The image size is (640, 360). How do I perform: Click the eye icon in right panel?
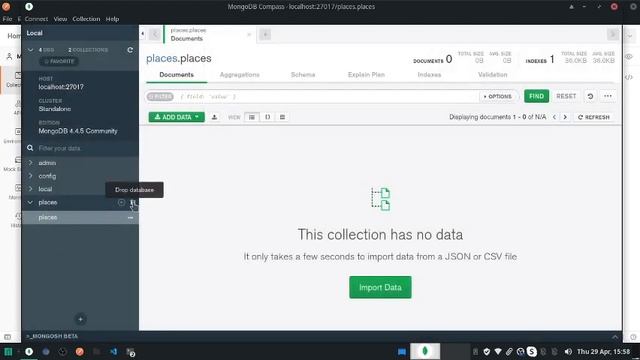click(x=629, y=57)
